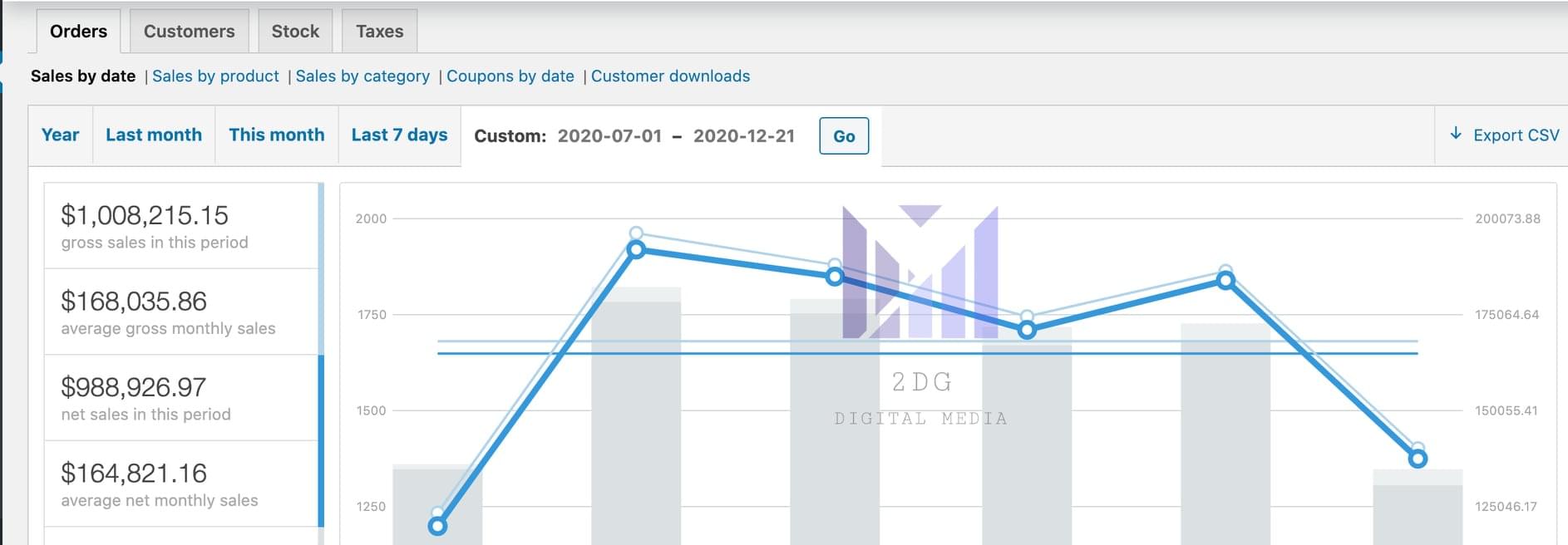1568x545 pixels.
Task: Open Coupons by date report
Action: click(x=510, y=76)
